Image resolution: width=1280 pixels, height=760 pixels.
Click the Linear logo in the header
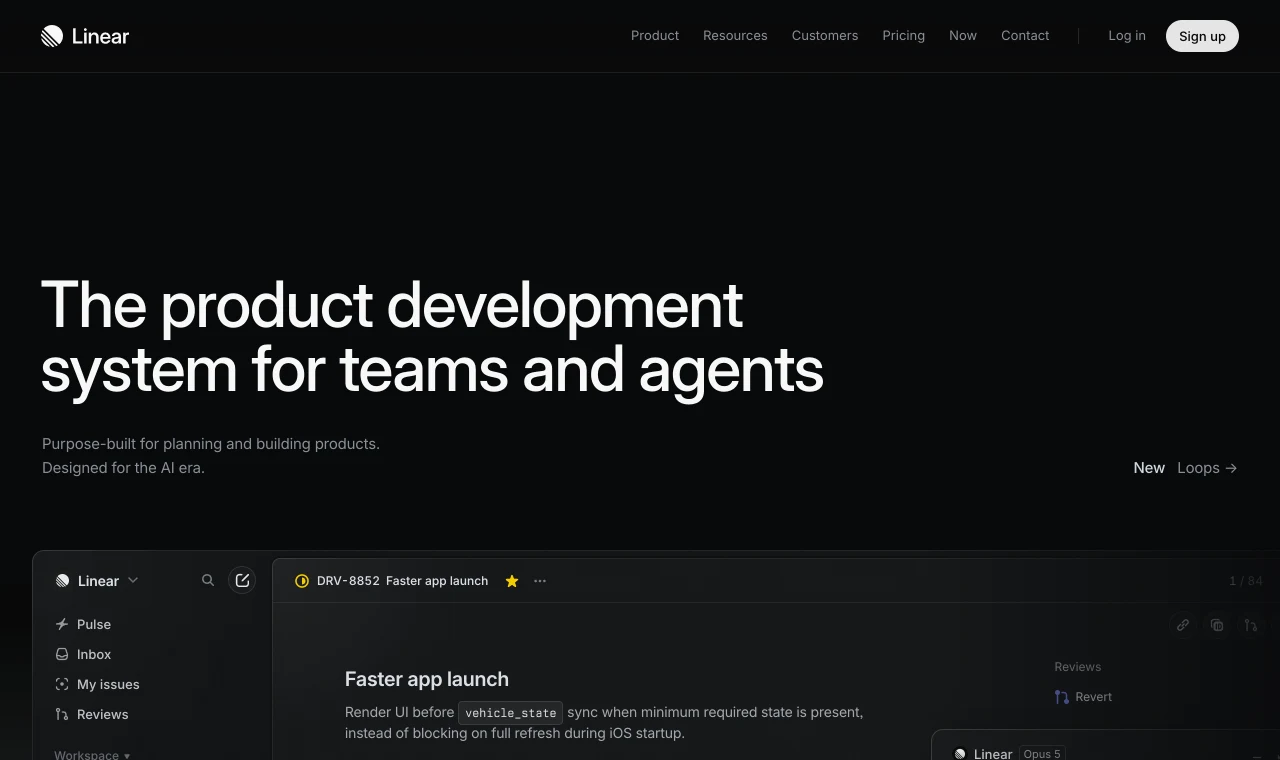[85, 36]
